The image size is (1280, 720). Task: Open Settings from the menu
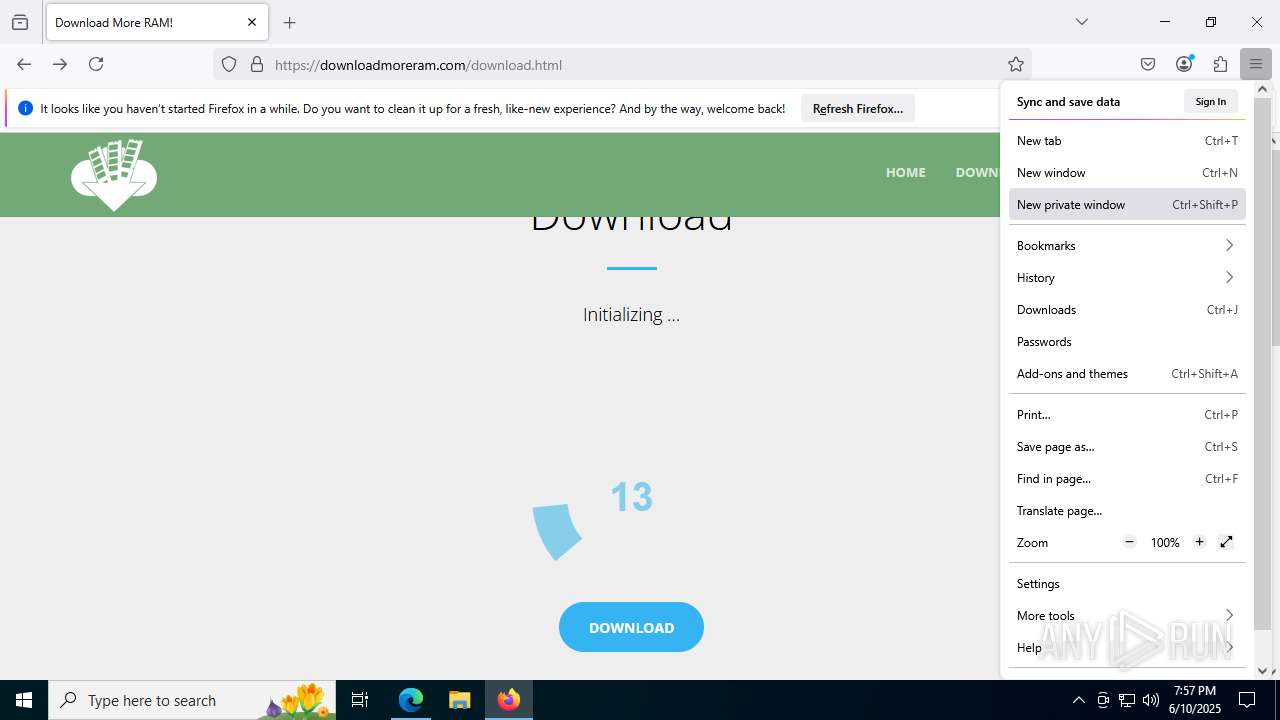click(x=1127, y=584)
